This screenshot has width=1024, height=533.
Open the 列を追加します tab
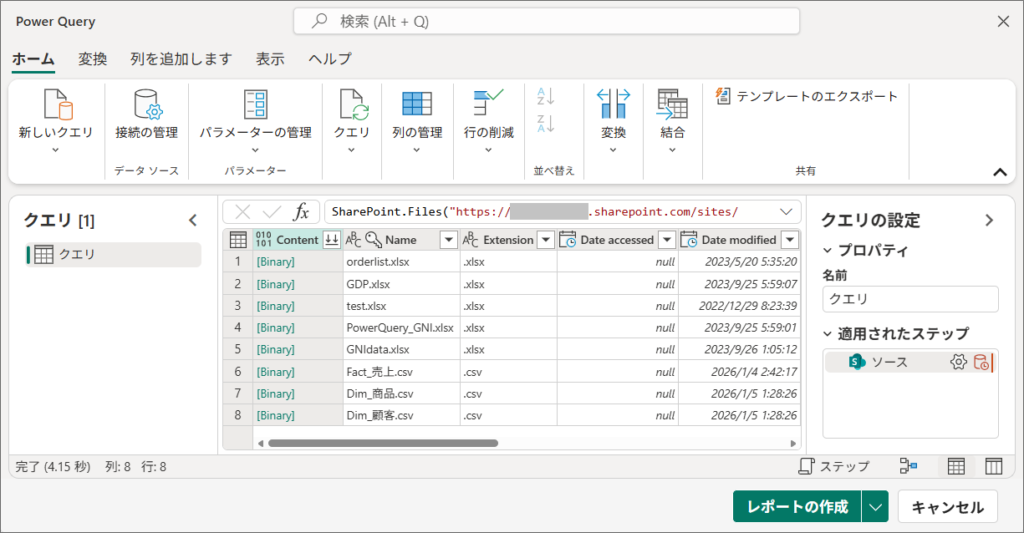[181, 59]
